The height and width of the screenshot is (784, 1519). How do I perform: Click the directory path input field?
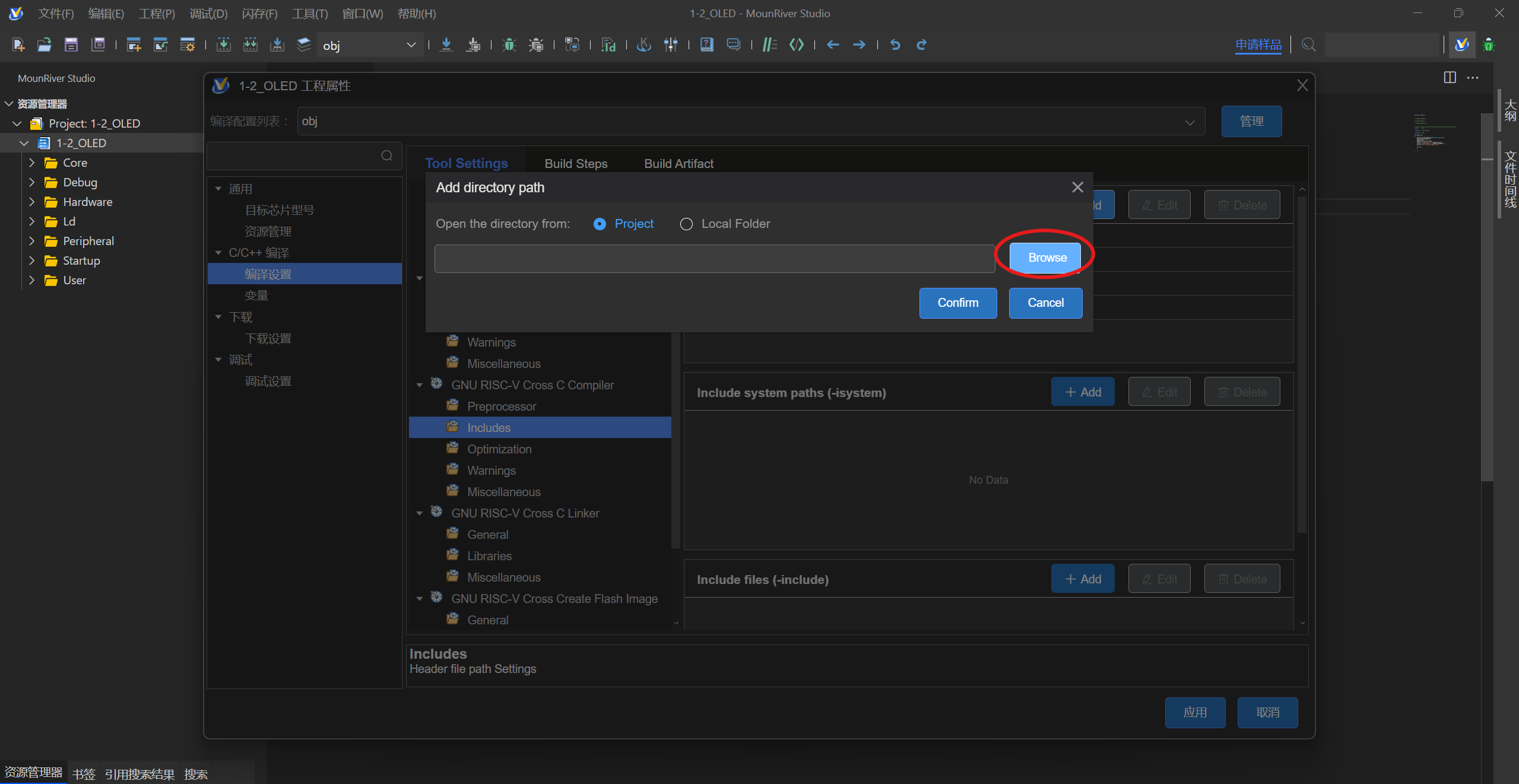715,259
